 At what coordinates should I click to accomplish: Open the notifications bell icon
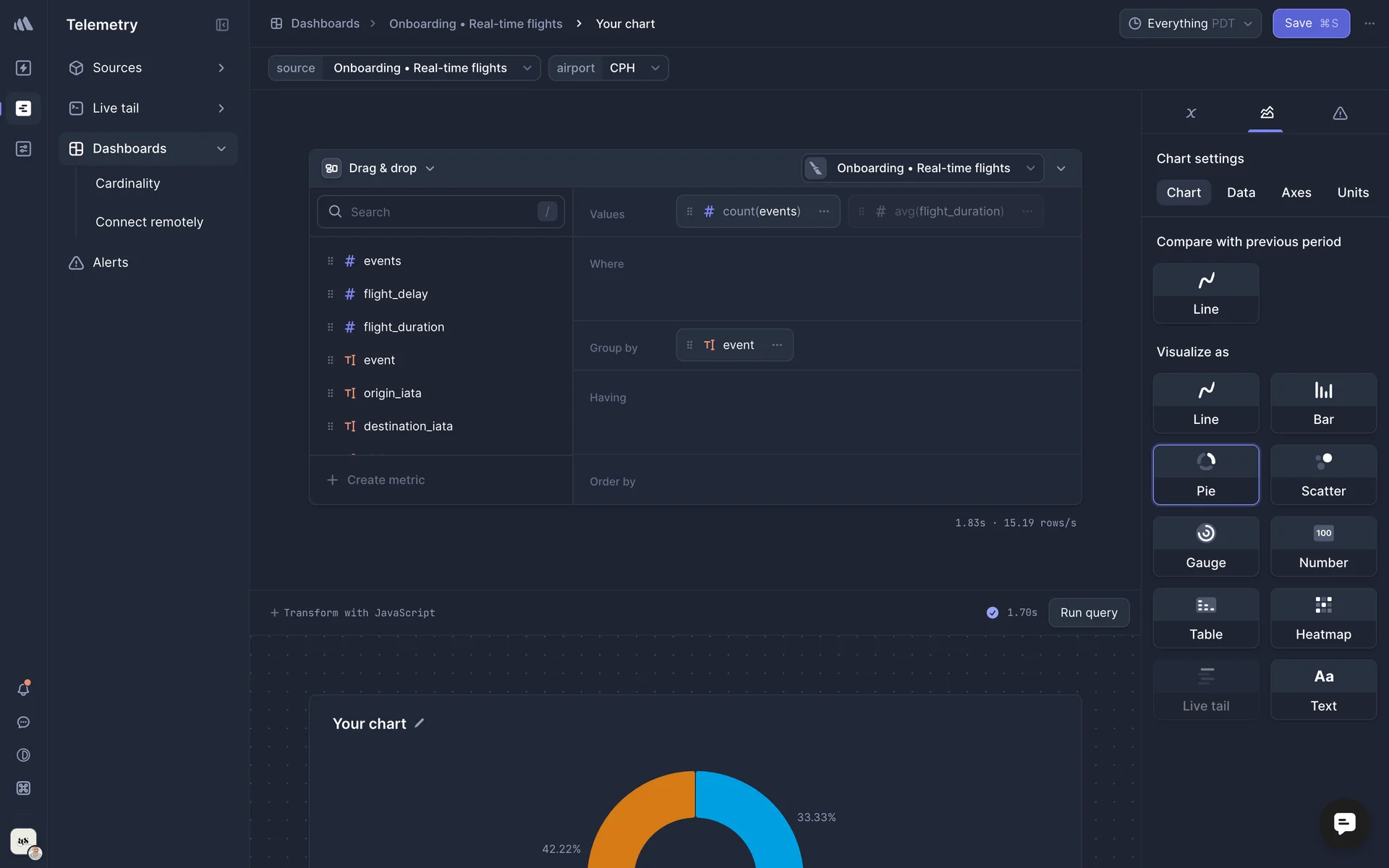[23, 689]
